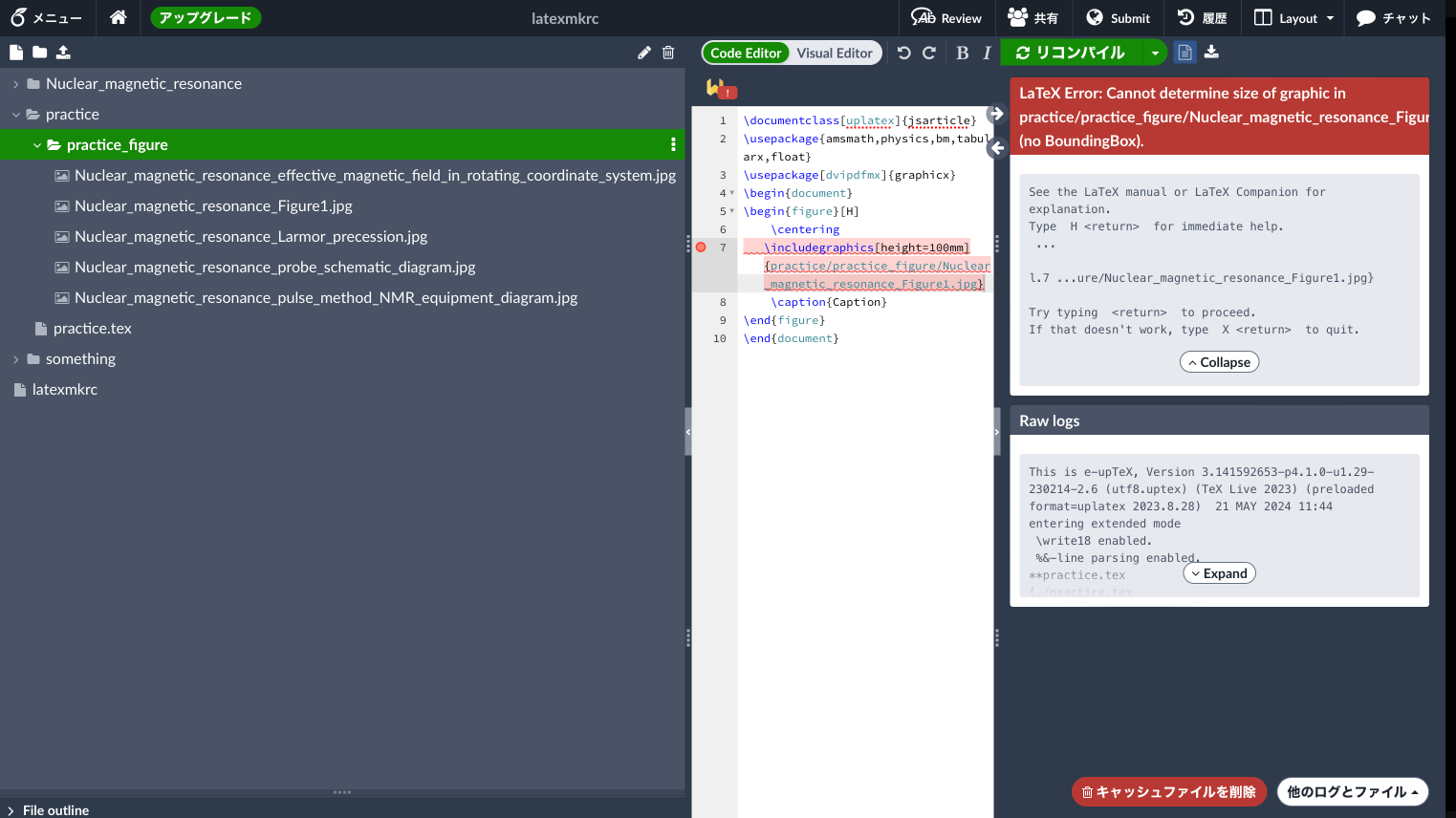Open the Layout menu
Image resolution: width=1456 pixels, height=818 pixels.
point(1293,18)
